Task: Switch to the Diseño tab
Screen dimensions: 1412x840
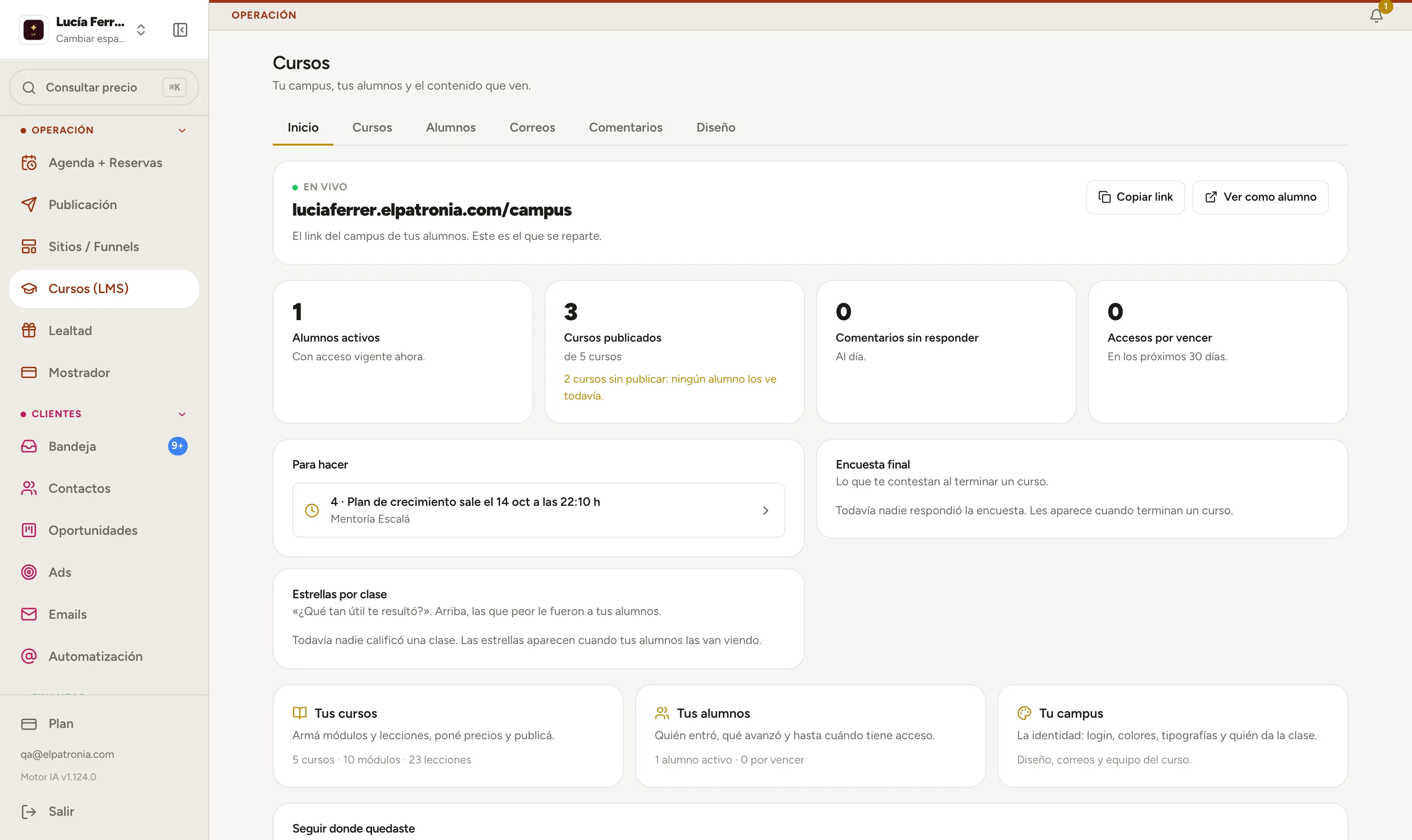Action: pyautogui.click(x=716, y=127)
